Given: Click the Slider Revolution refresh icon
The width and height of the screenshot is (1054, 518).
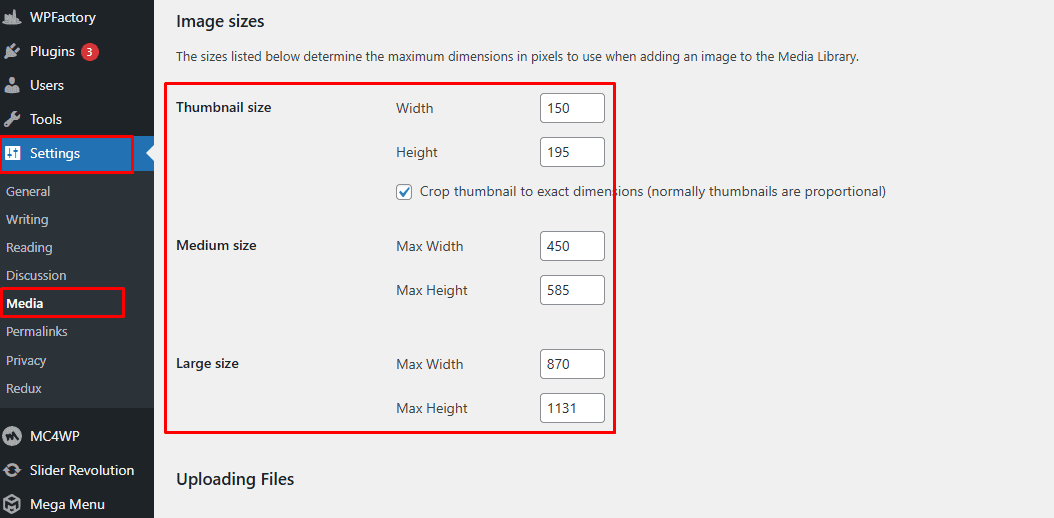Looking at the screenshot, I should [x=13, y=470].
